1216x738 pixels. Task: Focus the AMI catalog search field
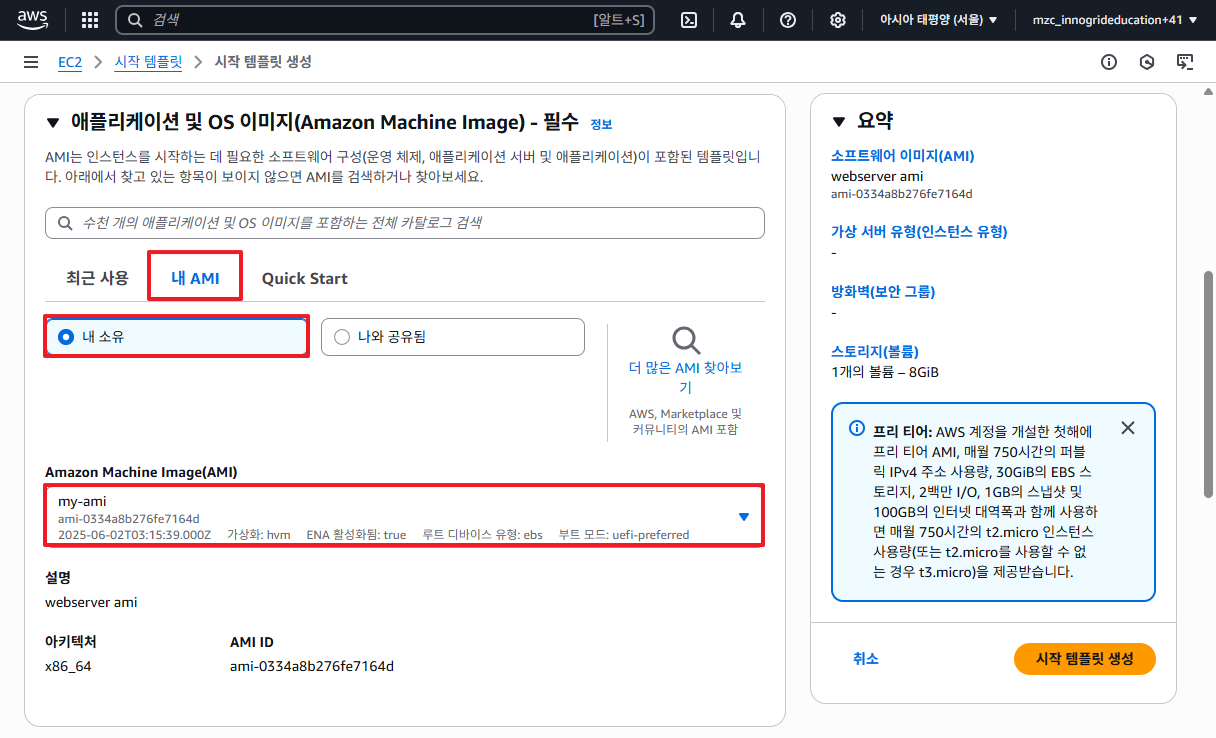[x=405, y=223]
